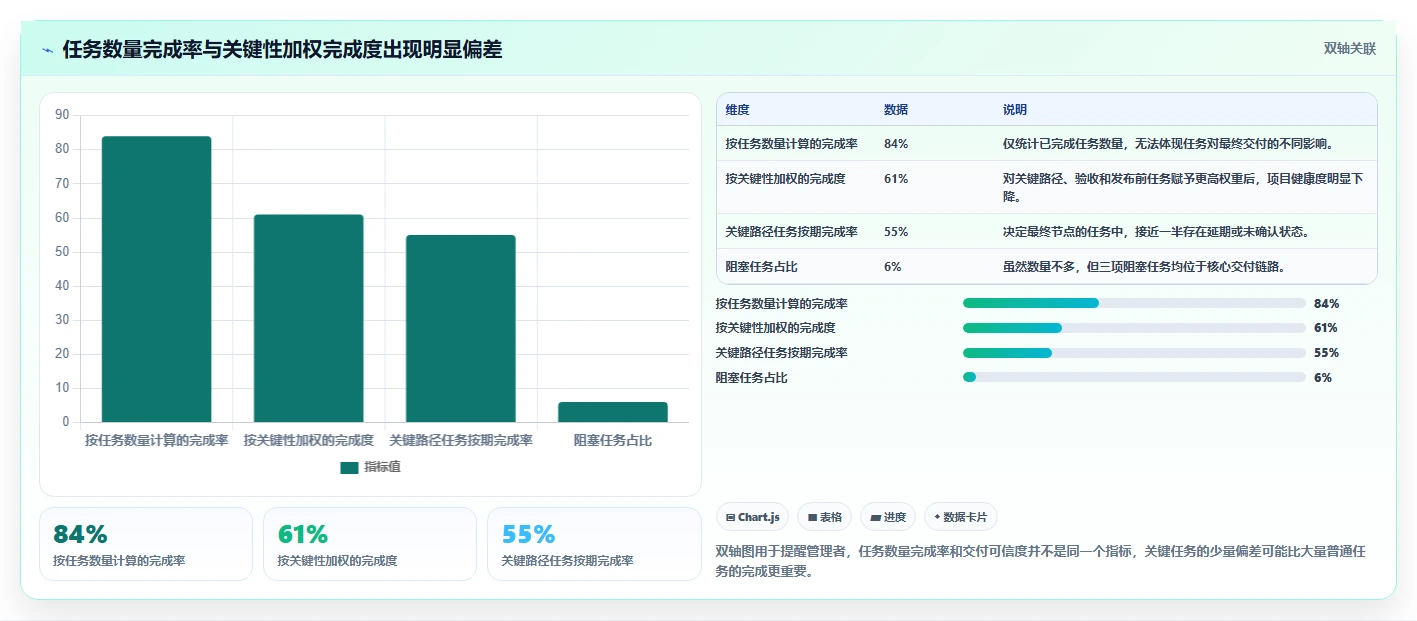Click the 61% cell in the table
Viewport: 1417px width, 621px height.
click(x=896, y=179)
